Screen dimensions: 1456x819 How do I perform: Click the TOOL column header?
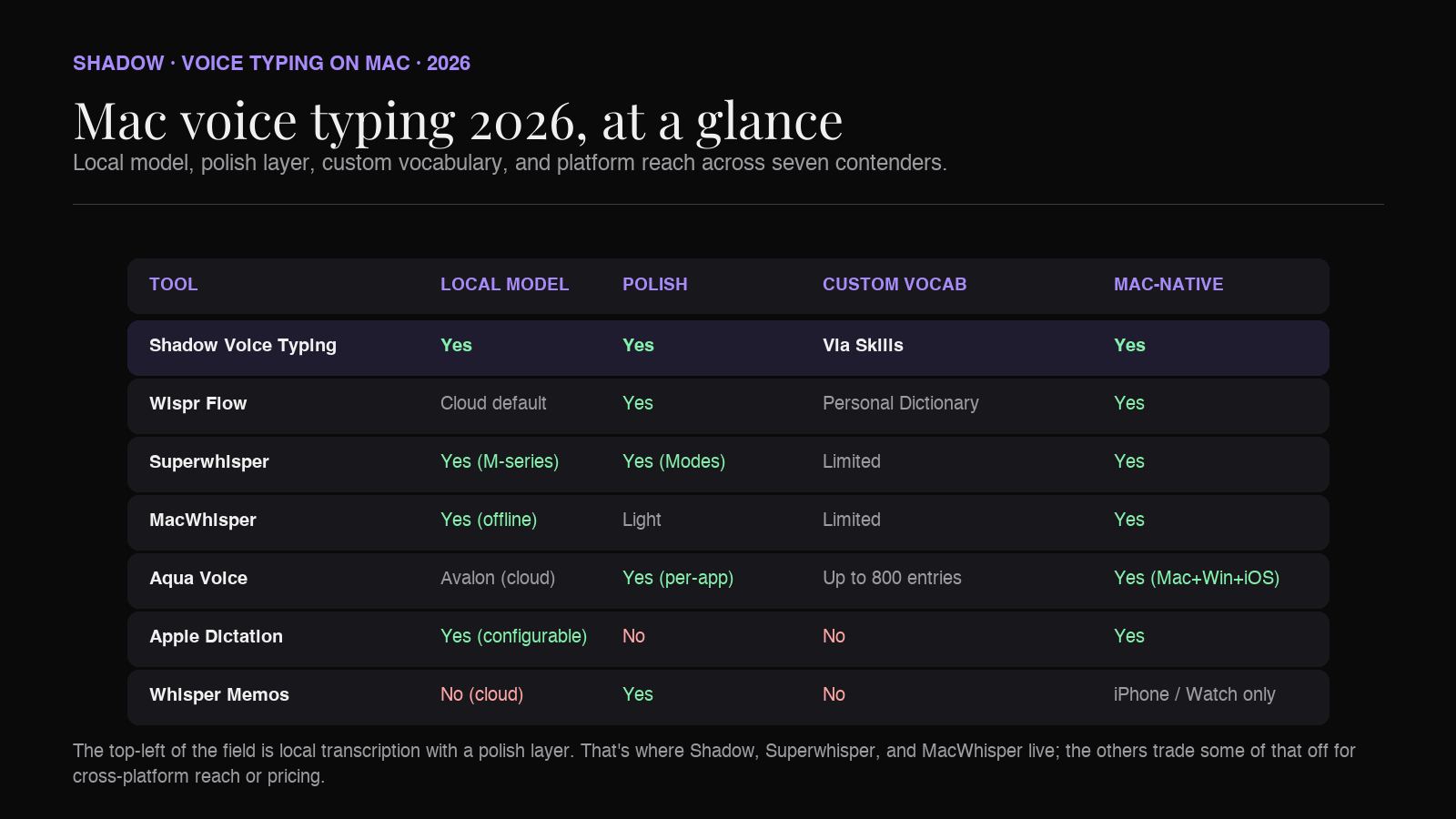[173, 285]
